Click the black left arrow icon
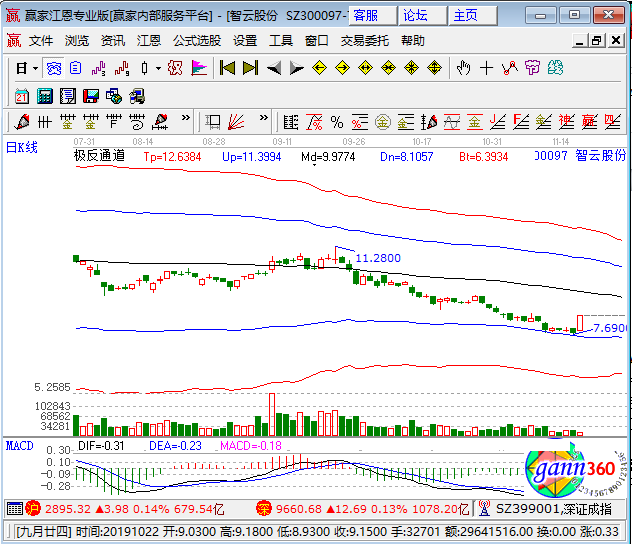Viewport: 632px width, 544px height. 274,68
